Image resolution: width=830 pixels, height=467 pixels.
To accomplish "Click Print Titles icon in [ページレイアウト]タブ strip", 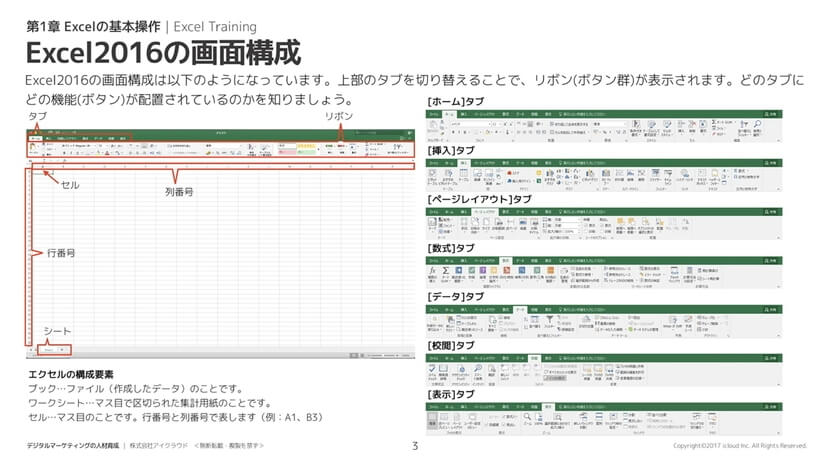I will [535, 222].
